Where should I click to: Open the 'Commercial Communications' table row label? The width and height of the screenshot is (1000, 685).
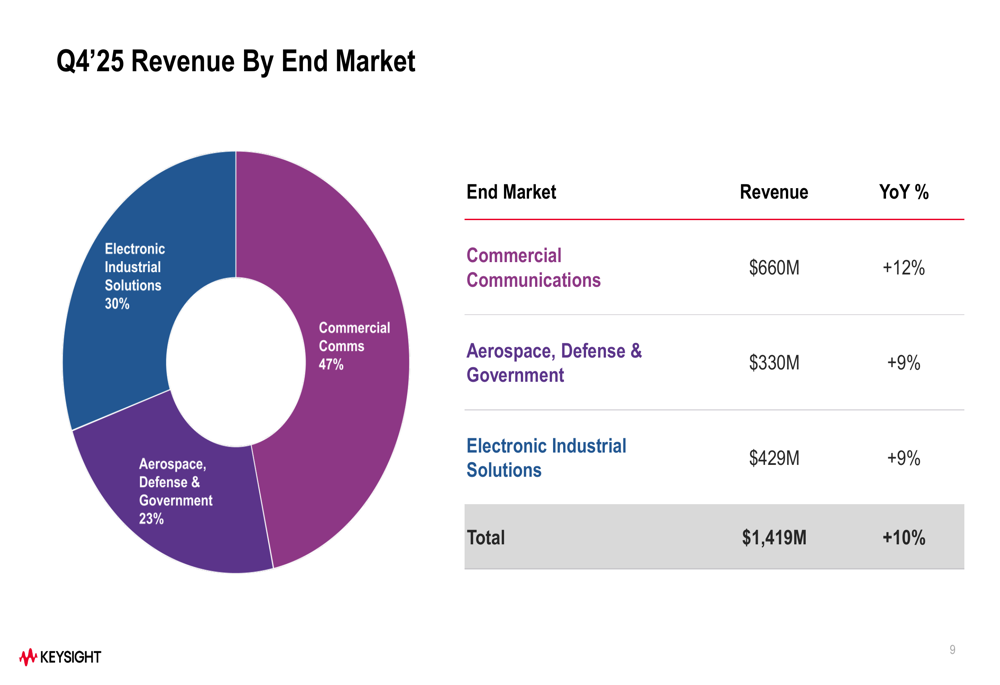pyautogui.click(x=533, y=268)
